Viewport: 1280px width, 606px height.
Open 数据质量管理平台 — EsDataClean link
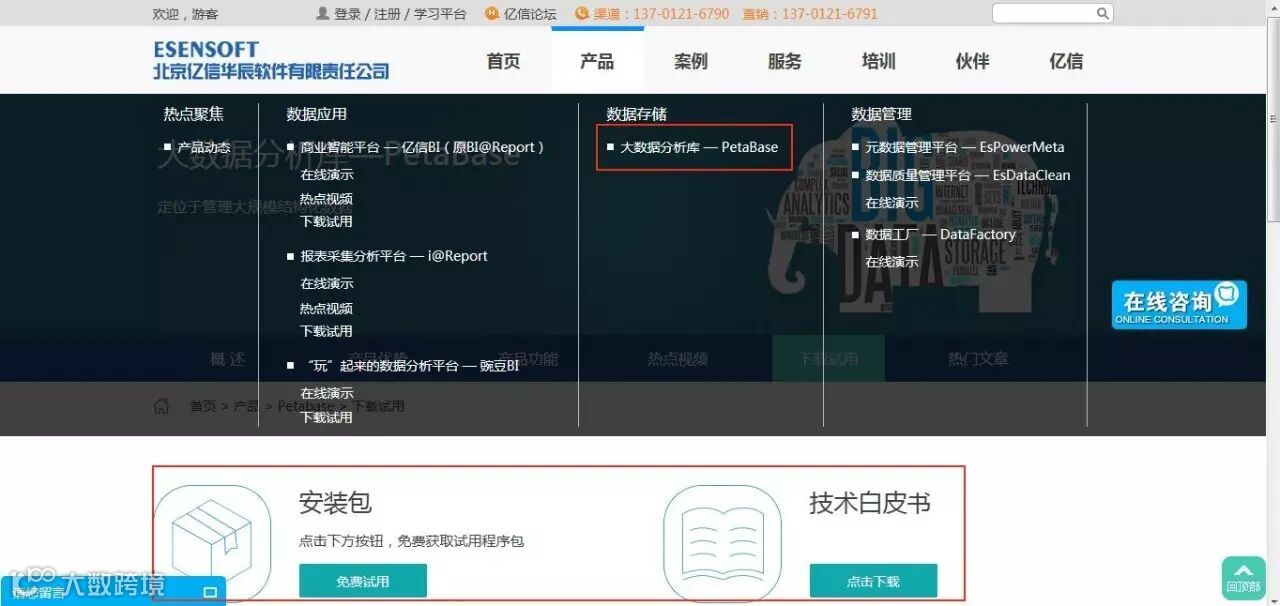[968, 175]
